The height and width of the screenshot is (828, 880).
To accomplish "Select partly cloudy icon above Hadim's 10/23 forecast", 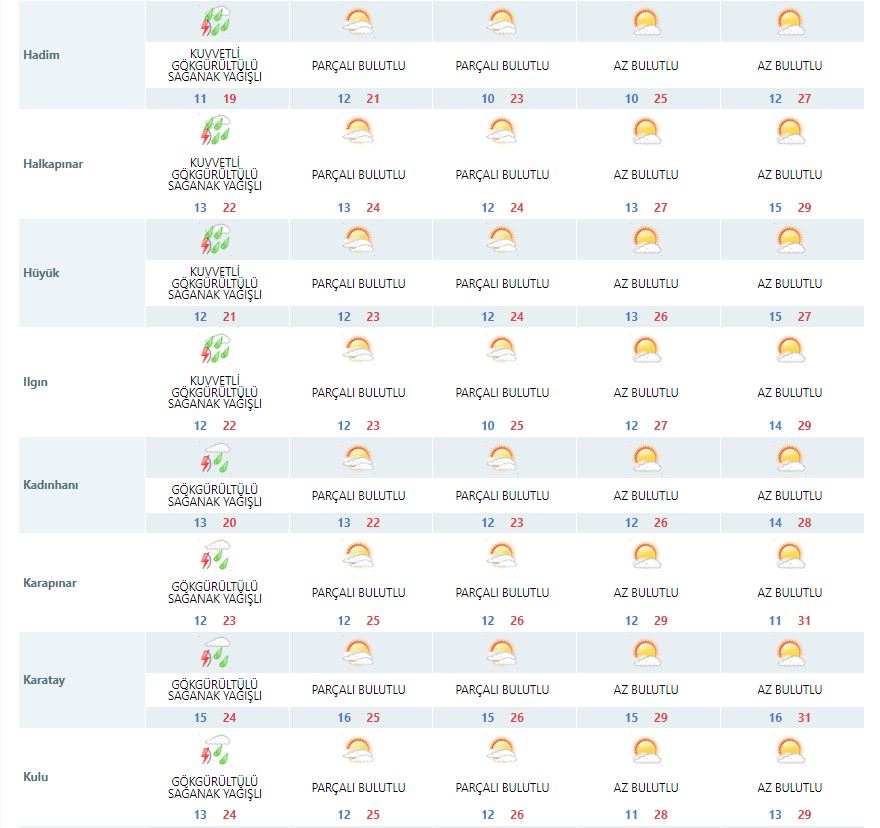I will pos(502,21).
